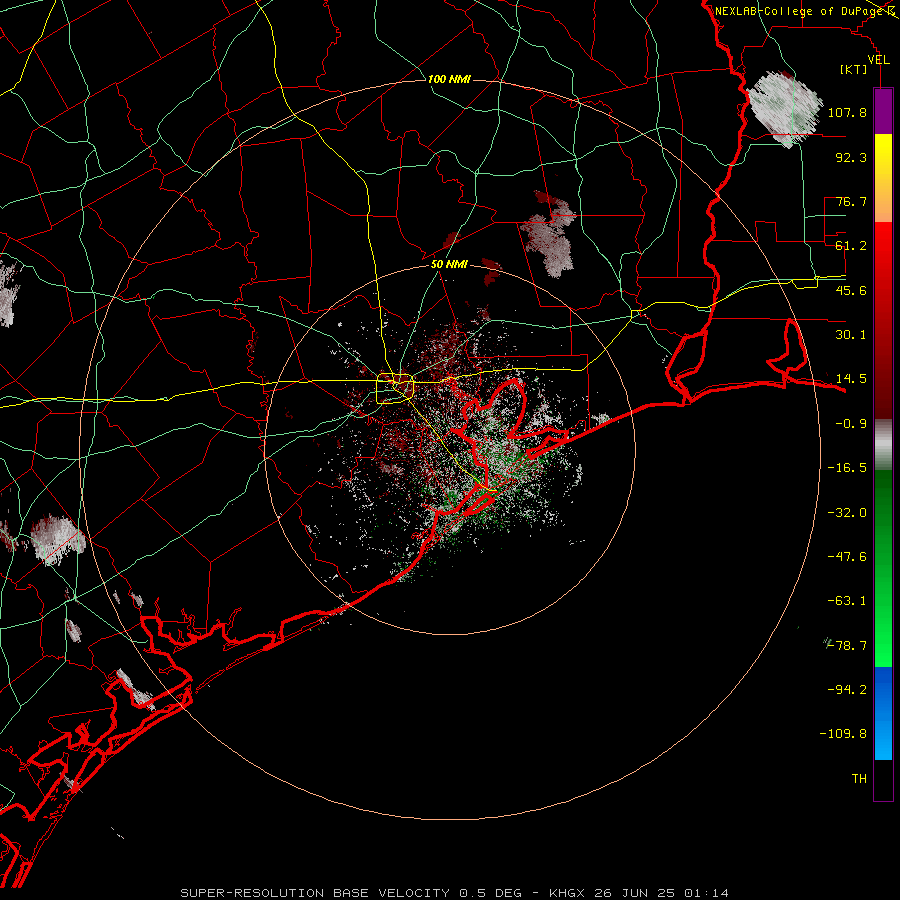Select the 107.8 value on velocity scale
The height and width of the screenshot is (900, 900).
coord(847,112)
